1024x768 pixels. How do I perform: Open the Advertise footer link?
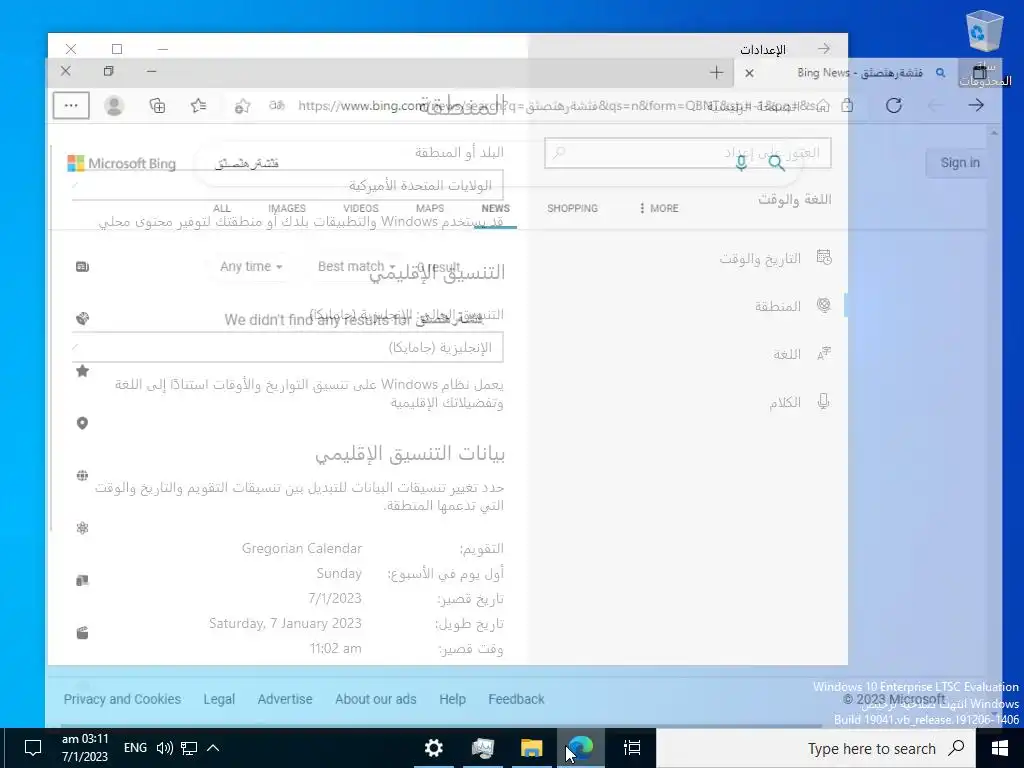click(x=285, y=699)
